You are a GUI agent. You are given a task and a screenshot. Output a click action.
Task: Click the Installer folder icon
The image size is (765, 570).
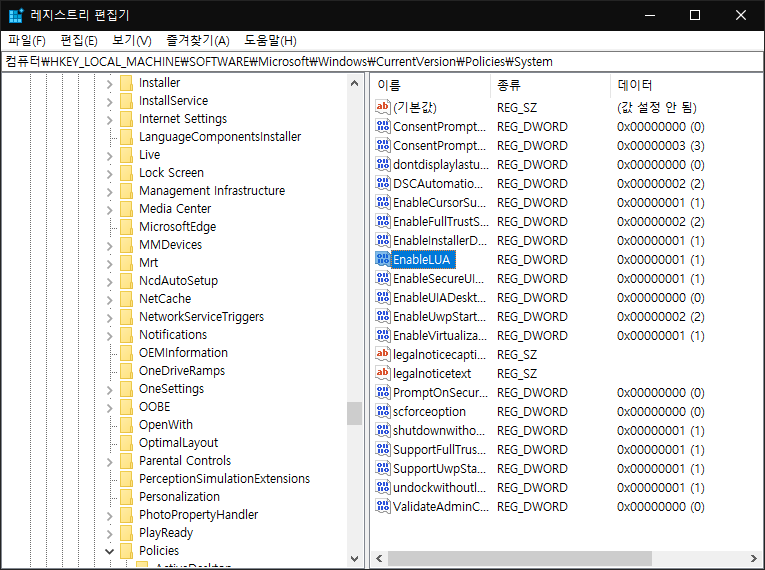pyautogui.click(x=126, y=83)
